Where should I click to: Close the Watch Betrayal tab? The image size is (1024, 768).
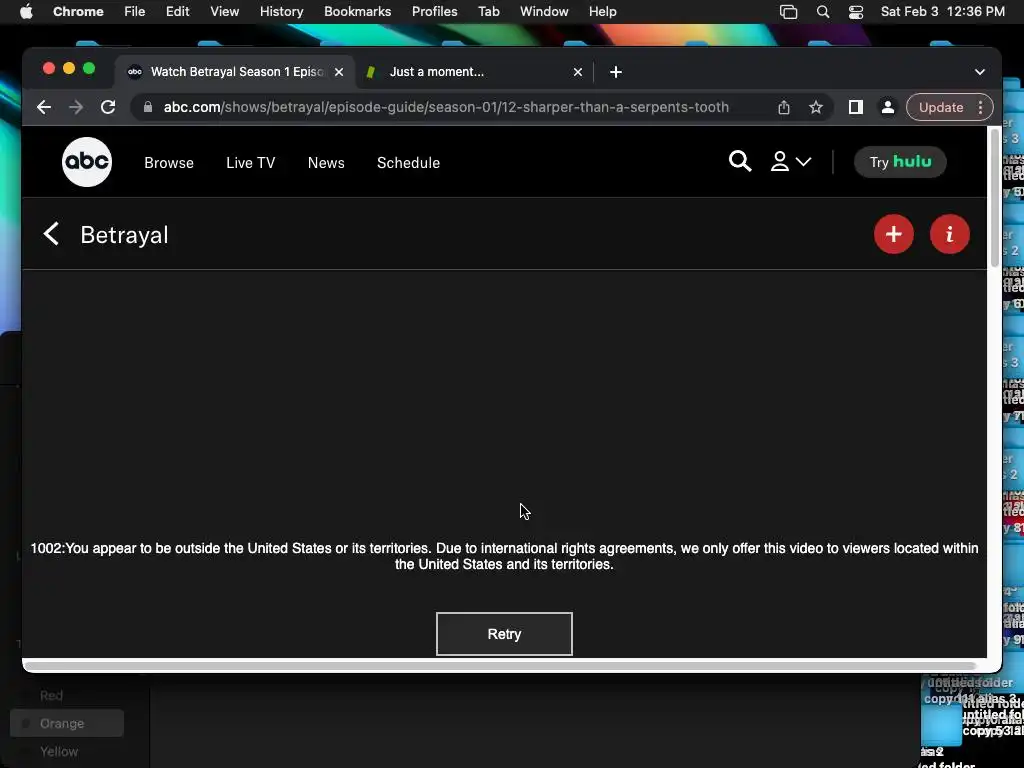pos(339,72)
